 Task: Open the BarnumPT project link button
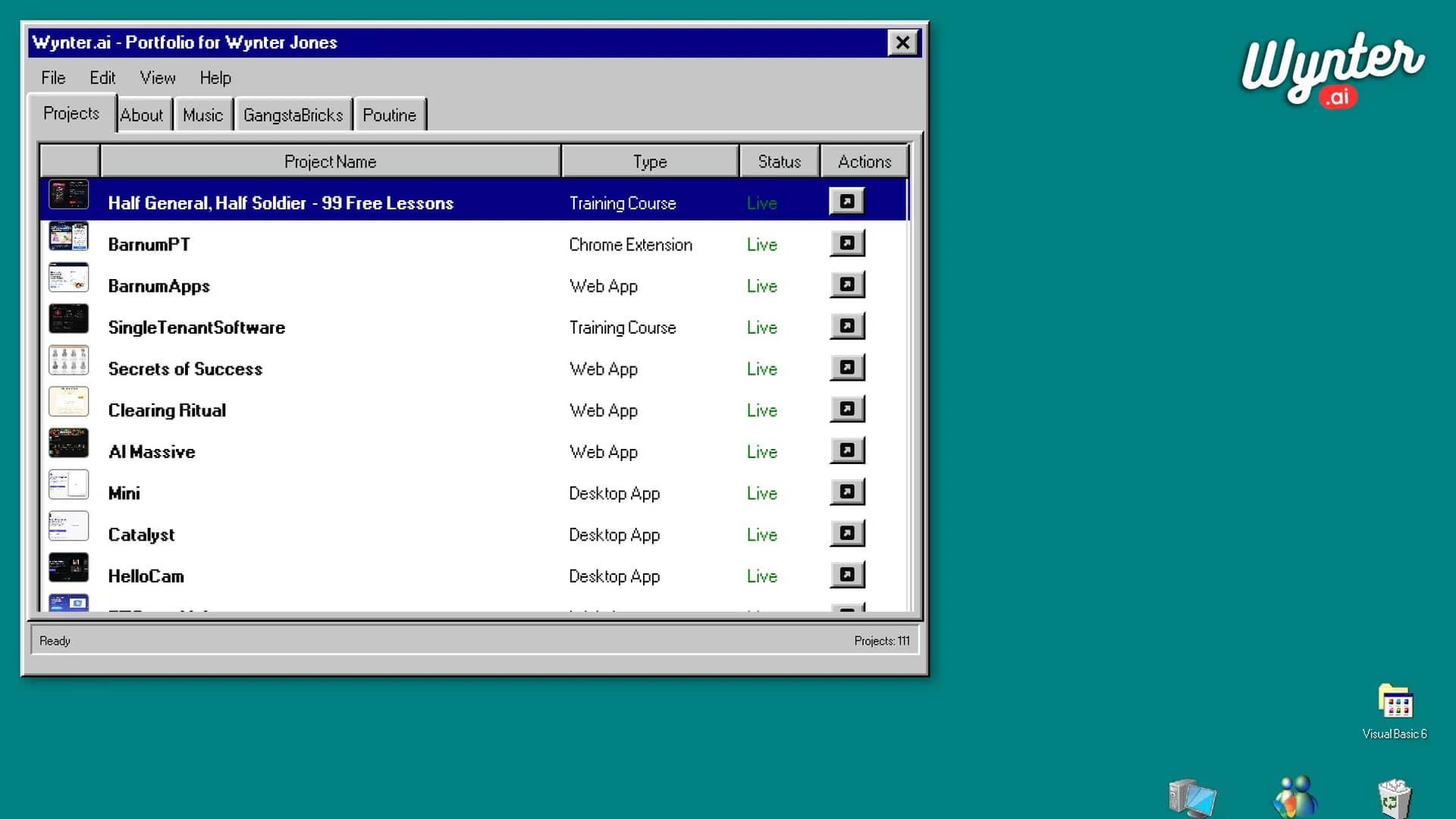click(x=847, y=243)
